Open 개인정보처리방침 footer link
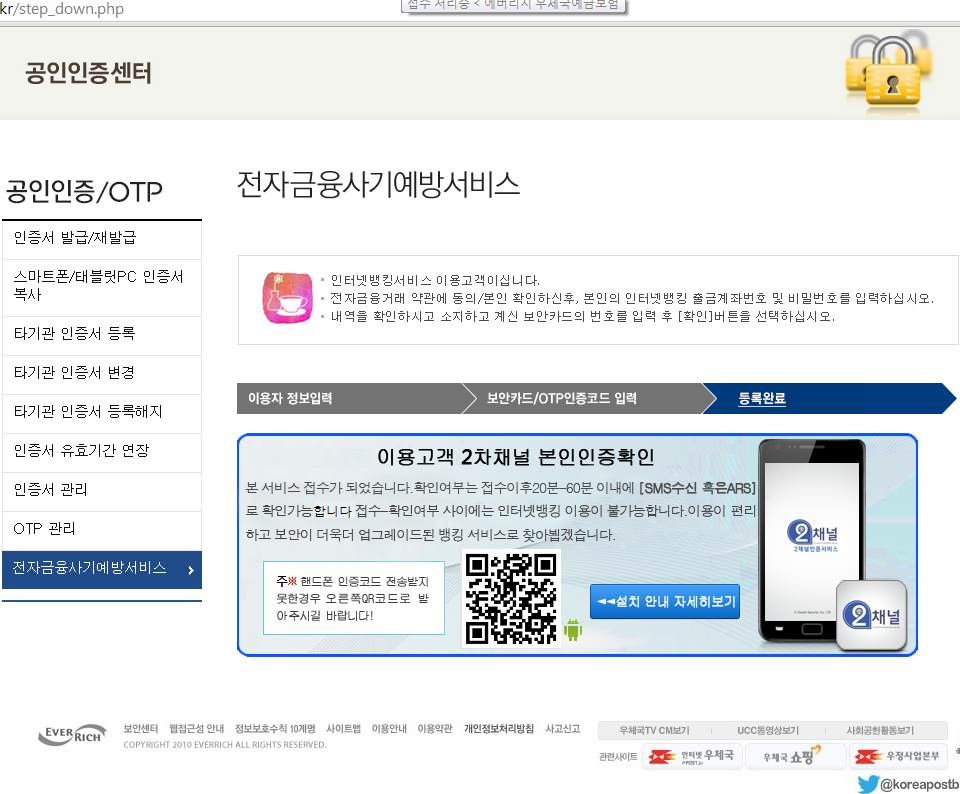Viewport: 960px width, 794px height. (x=498, y=729)
